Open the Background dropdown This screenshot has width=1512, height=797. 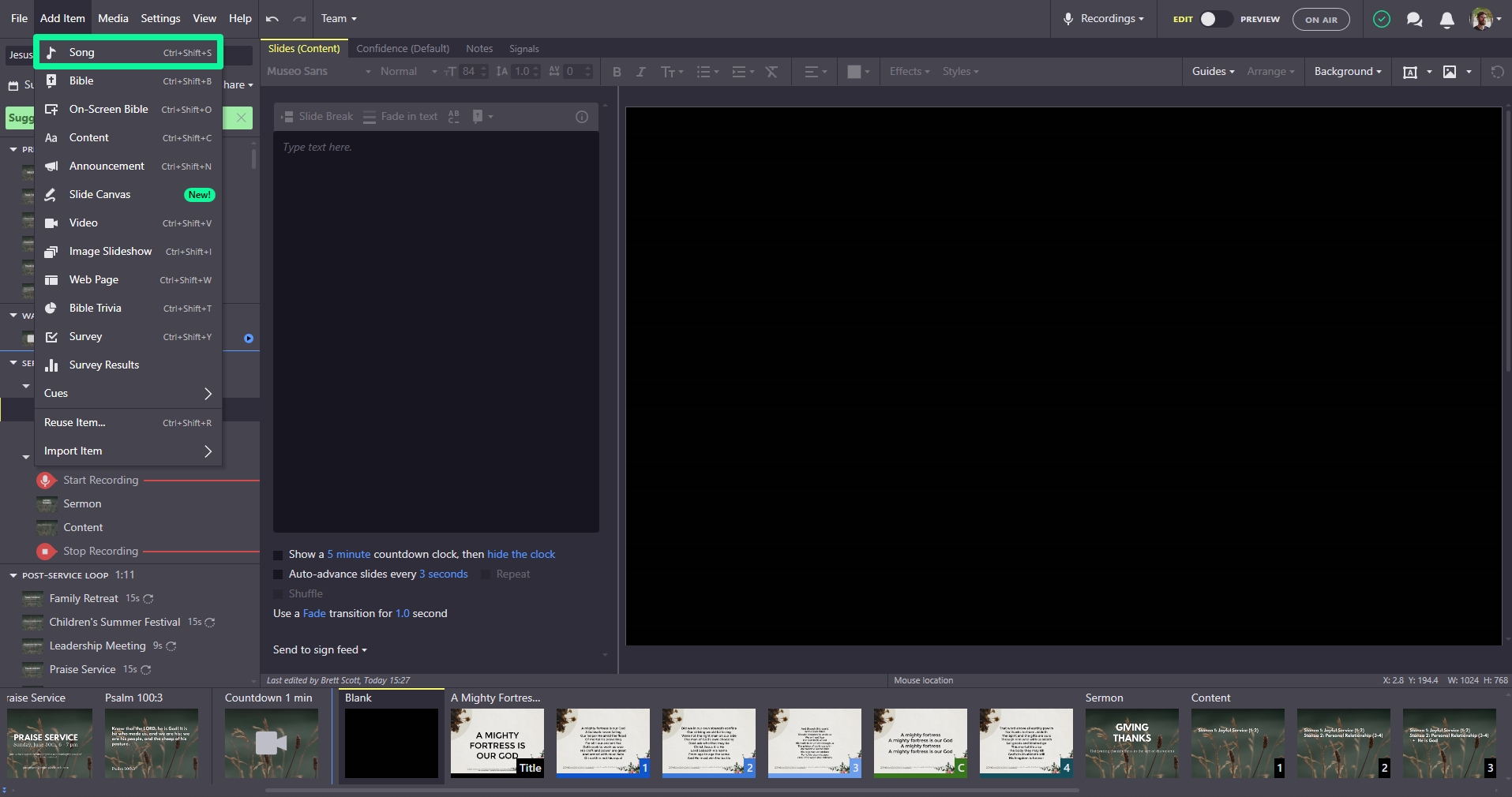1347,72
